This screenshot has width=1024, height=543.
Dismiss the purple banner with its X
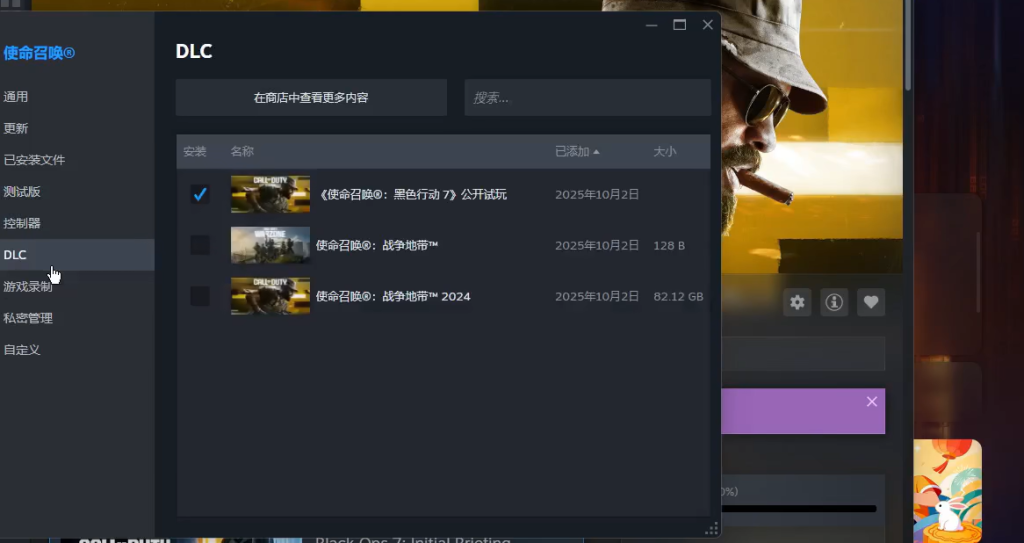(871, 401)
